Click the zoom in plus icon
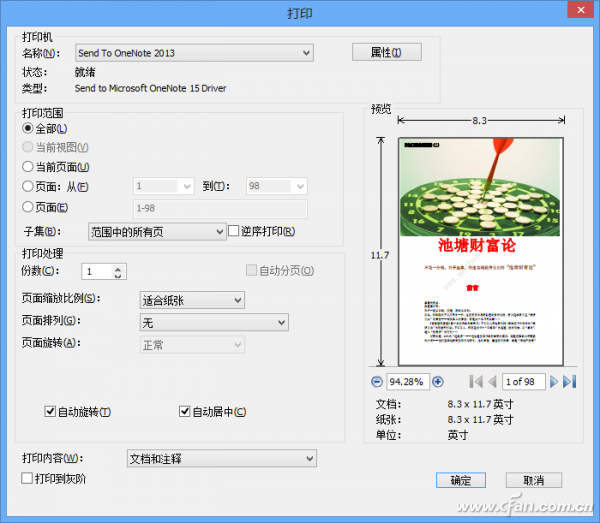 (x=438, y=381)
